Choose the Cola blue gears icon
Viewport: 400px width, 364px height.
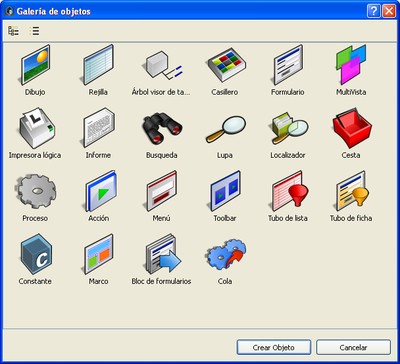(x=226, y=254)
